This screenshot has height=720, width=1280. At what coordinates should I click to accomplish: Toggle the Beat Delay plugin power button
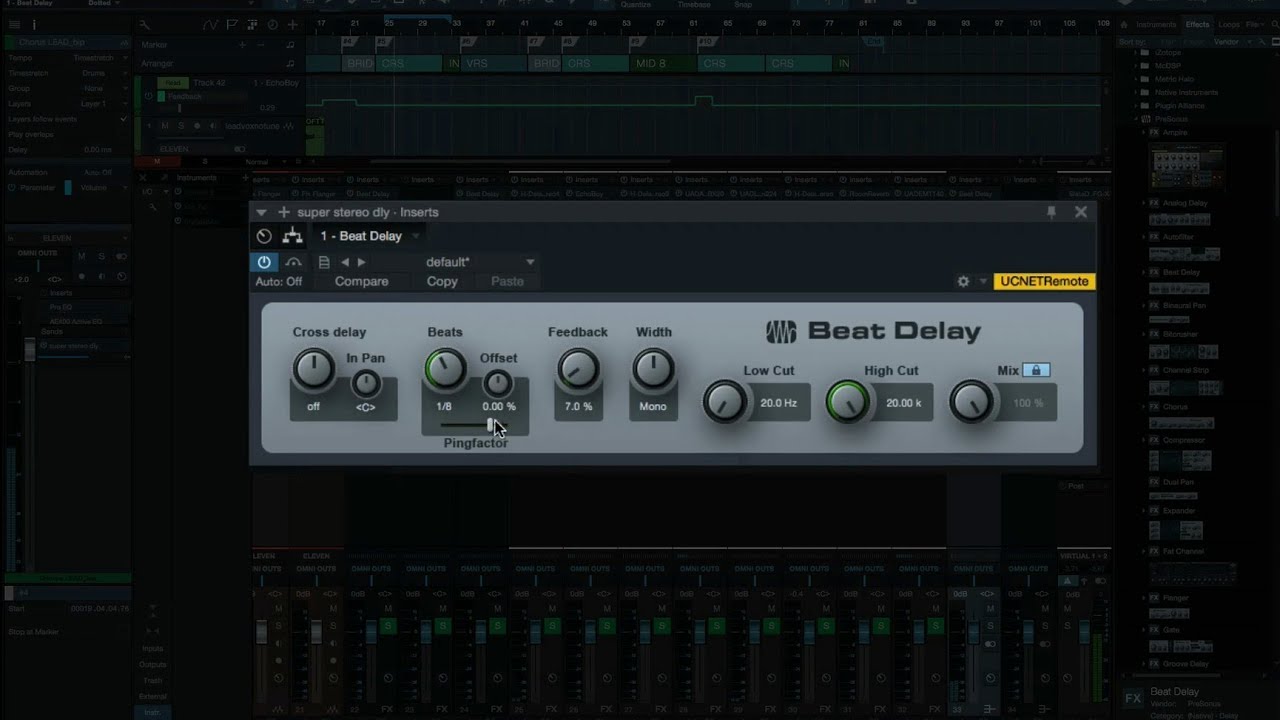coord(264,262)
